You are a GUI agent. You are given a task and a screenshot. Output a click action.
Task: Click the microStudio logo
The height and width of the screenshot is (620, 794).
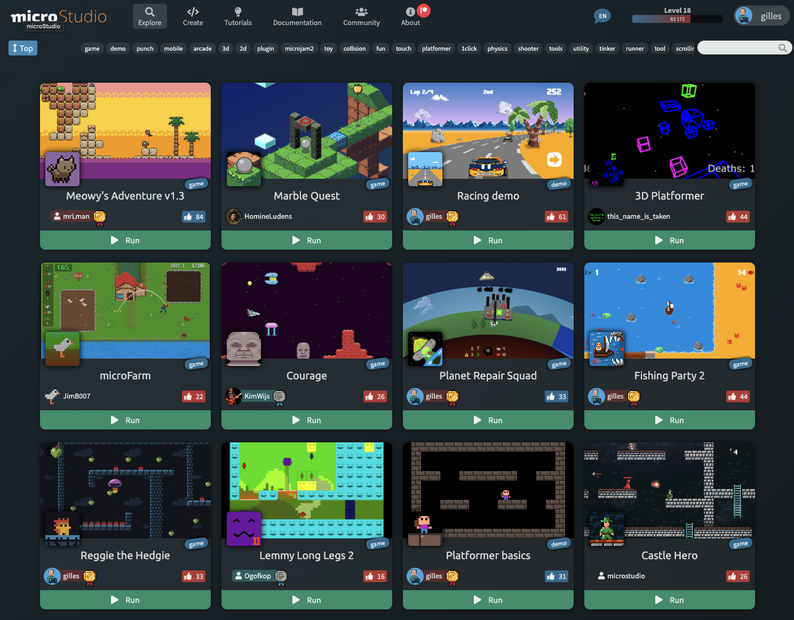[58, 17]
